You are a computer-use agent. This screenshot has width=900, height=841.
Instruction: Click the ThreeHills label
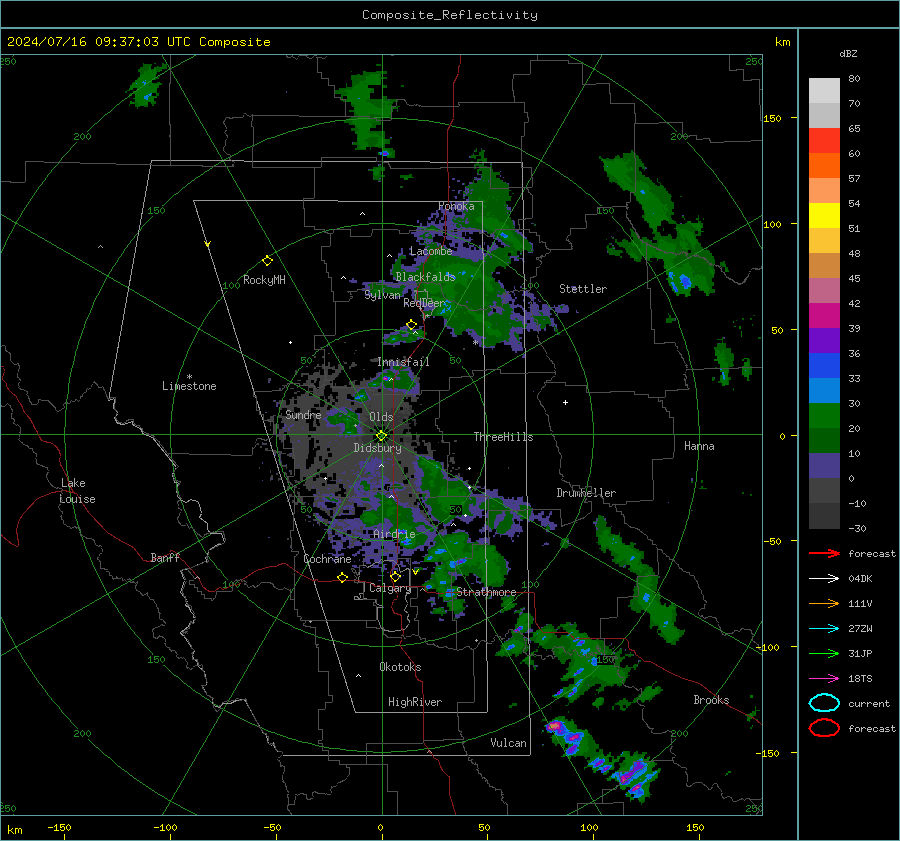coord(503,437)
